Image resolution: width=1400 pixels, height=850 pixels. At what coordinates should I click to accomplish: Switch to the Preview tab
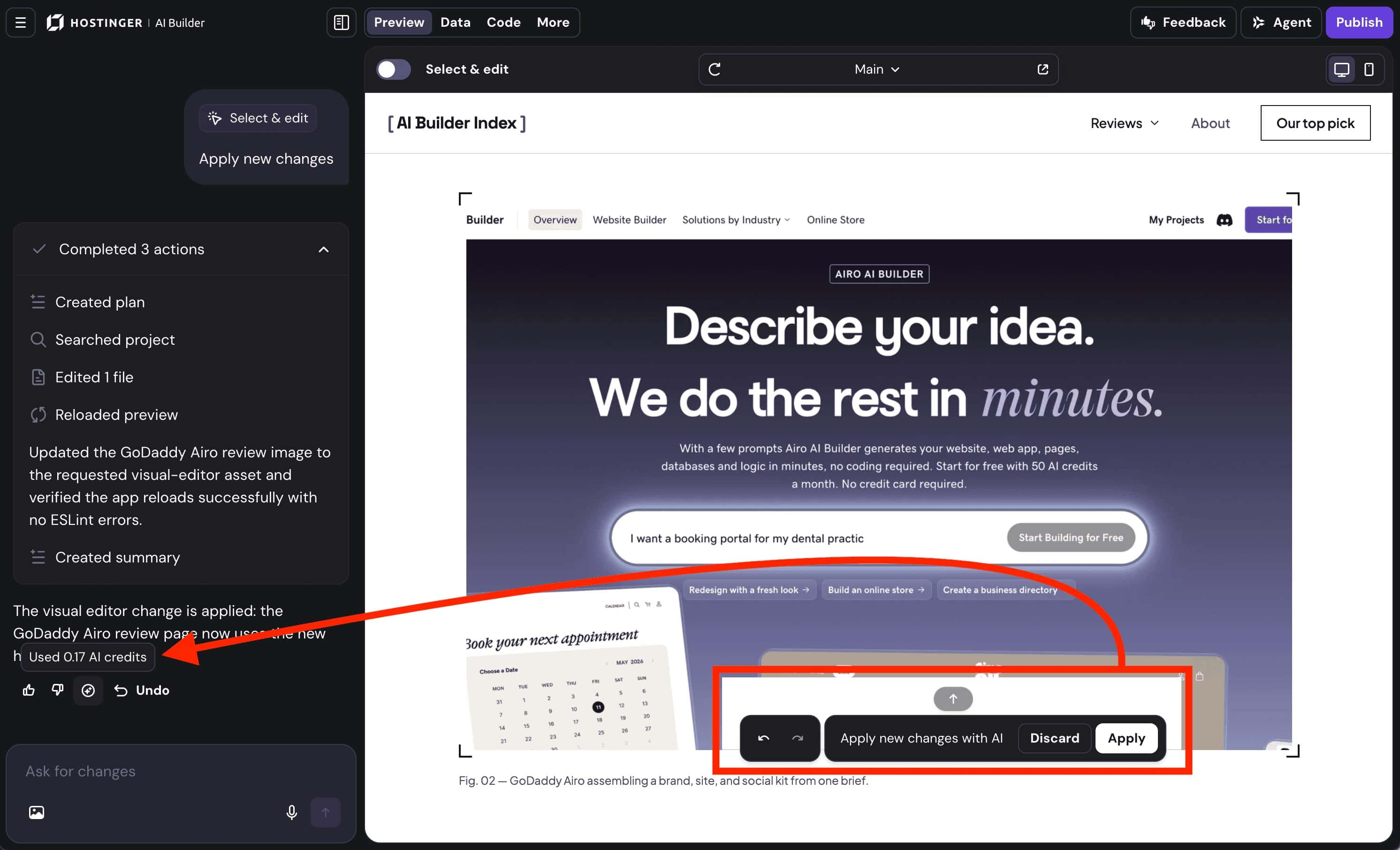coord(399,22)
